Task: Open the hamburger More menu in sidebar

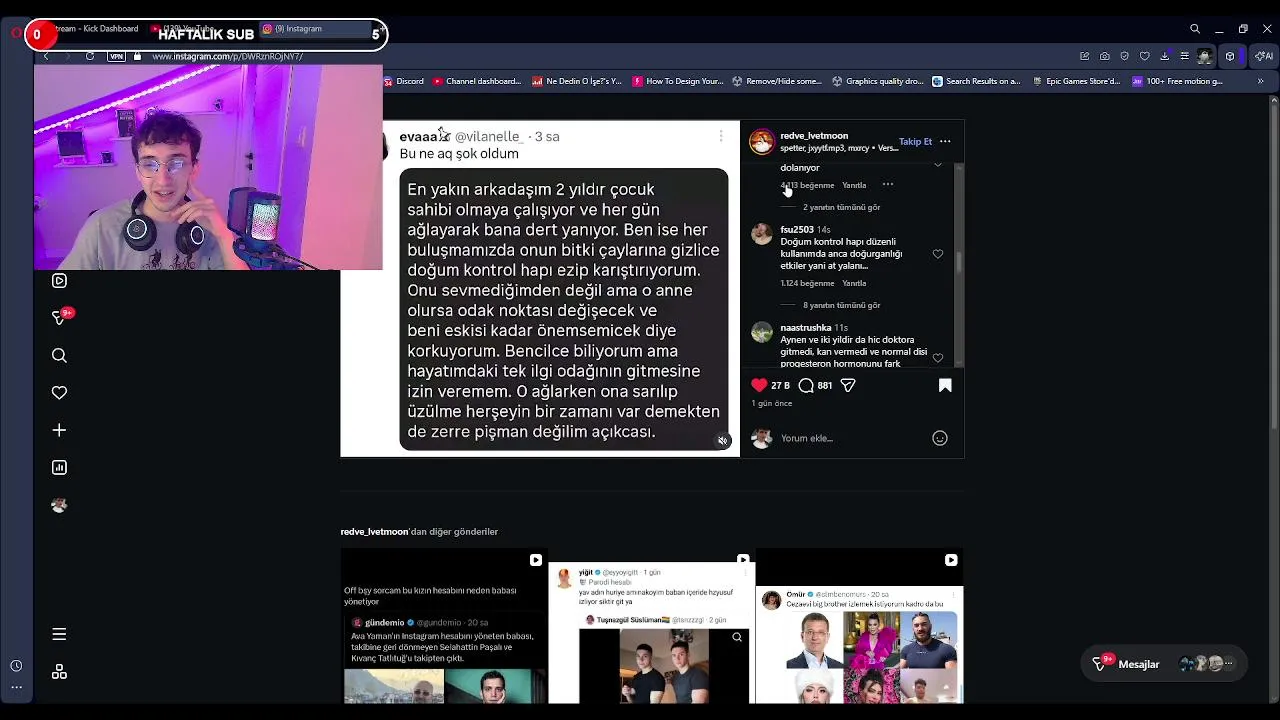Action: 59,634
